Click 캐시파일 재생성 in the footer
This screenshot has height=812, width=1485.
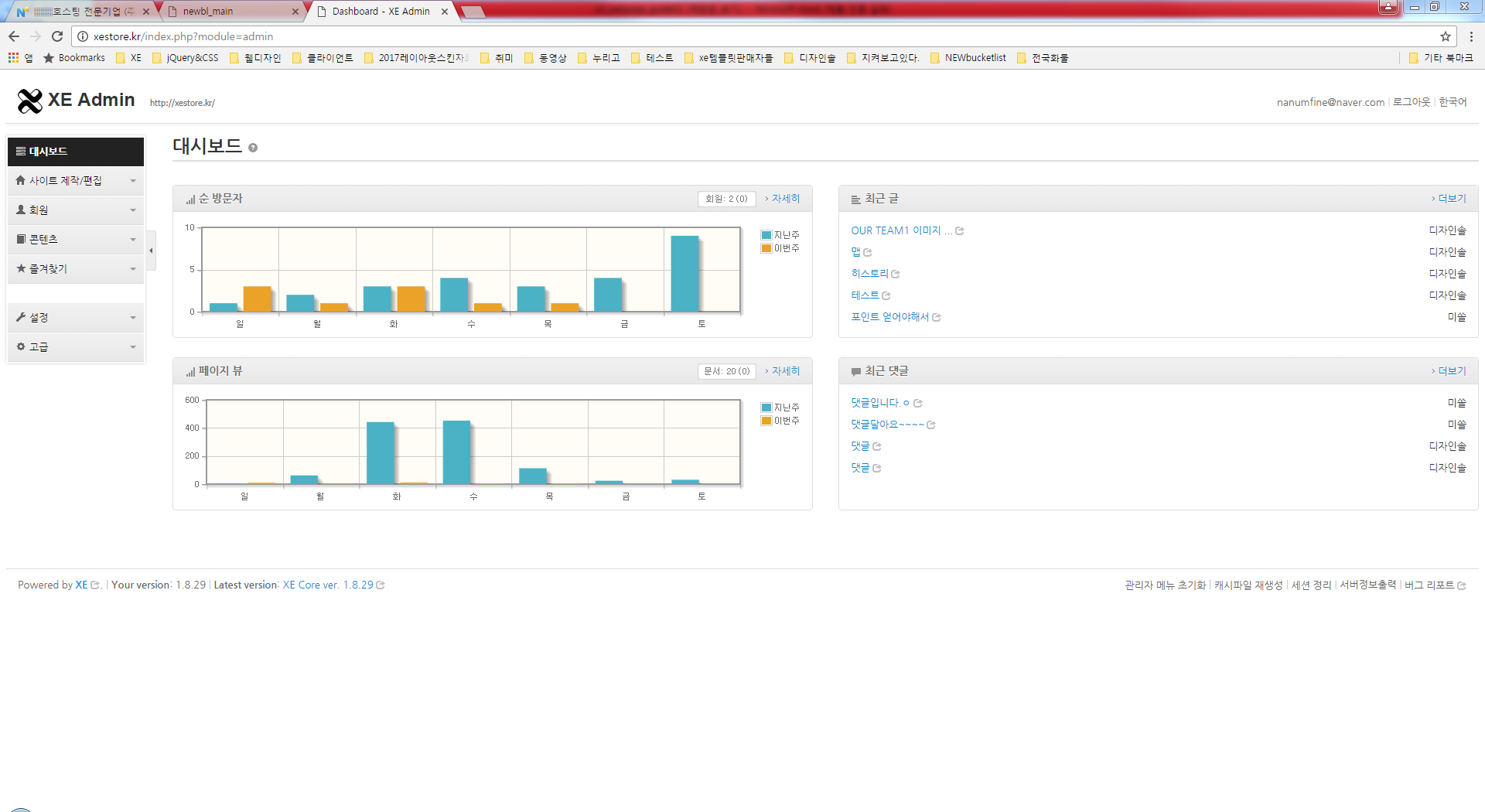(1248, 585)
